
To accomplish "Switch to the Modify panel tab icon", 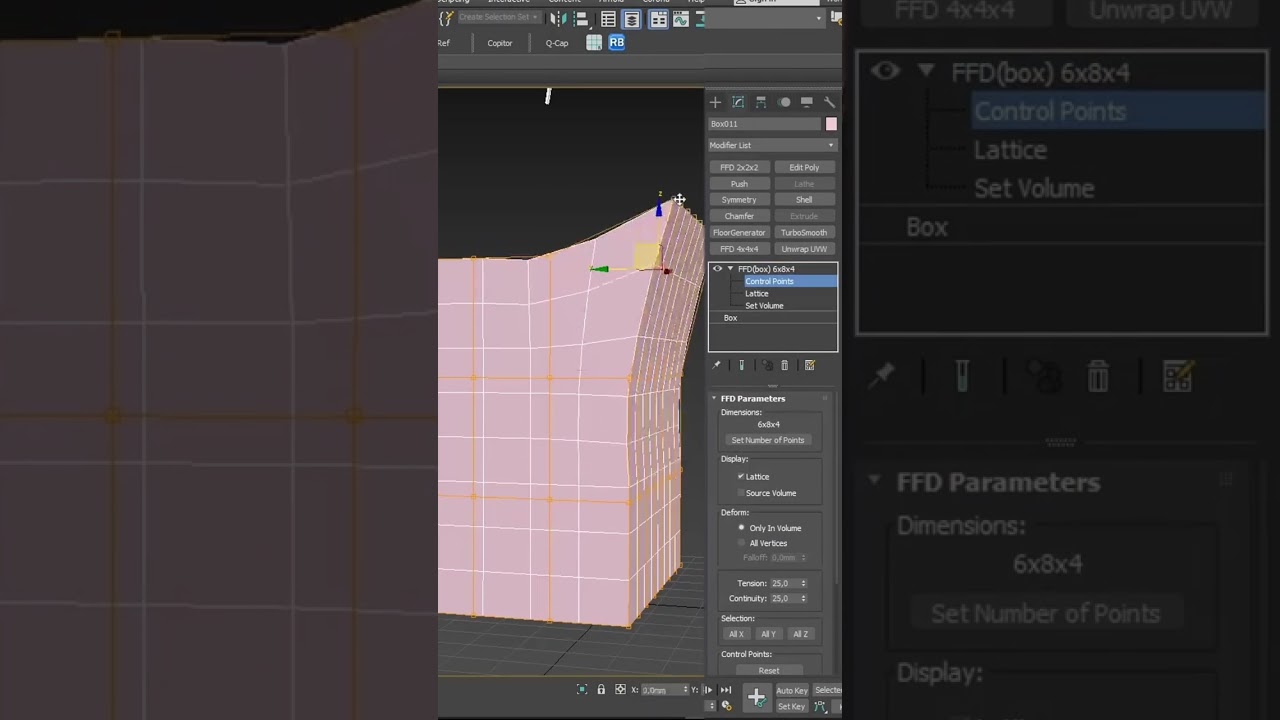I will click(x=738, y=102).
